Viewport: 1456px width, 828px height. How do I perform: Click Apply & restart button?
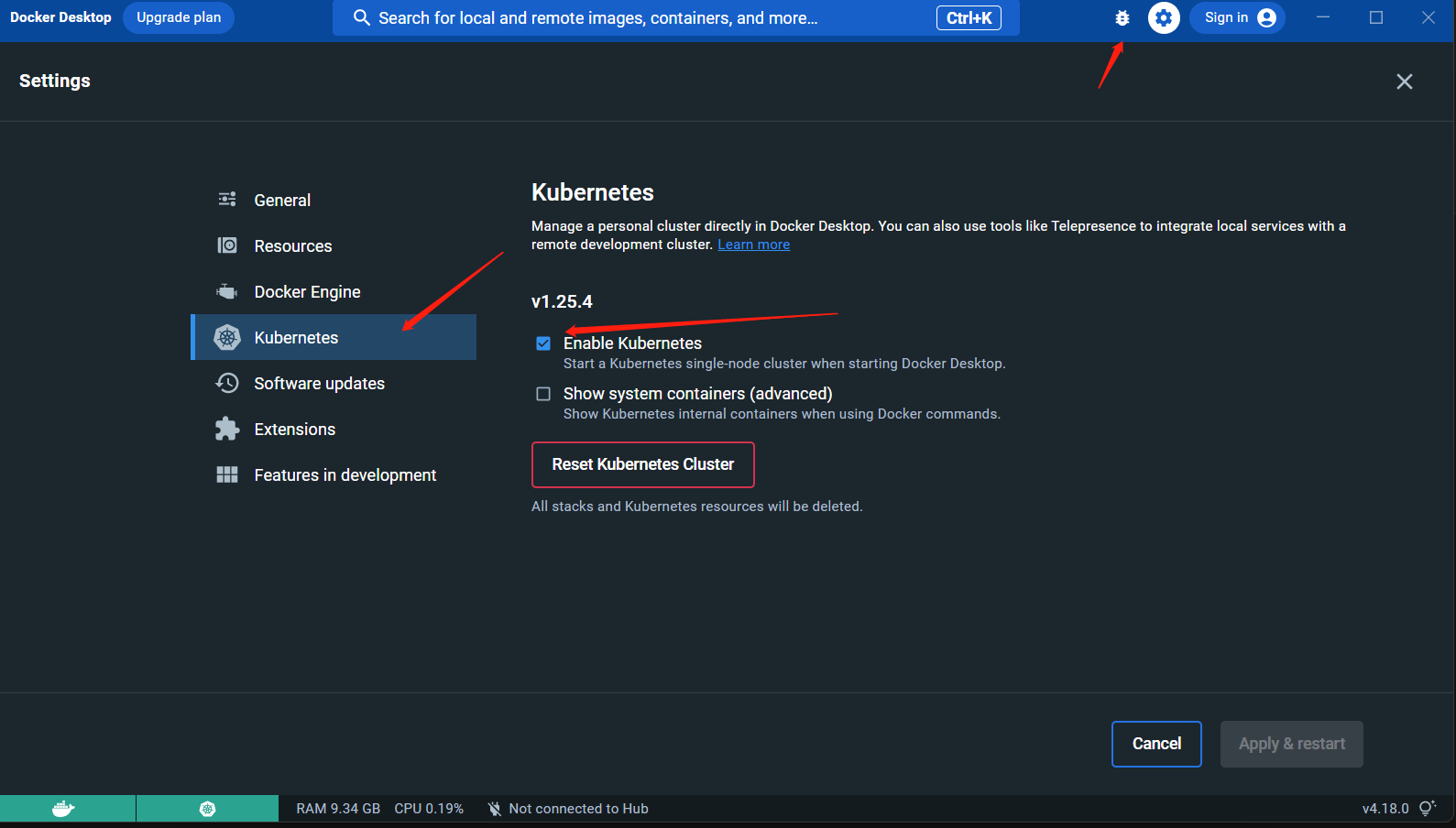[x=1292, y=744]
